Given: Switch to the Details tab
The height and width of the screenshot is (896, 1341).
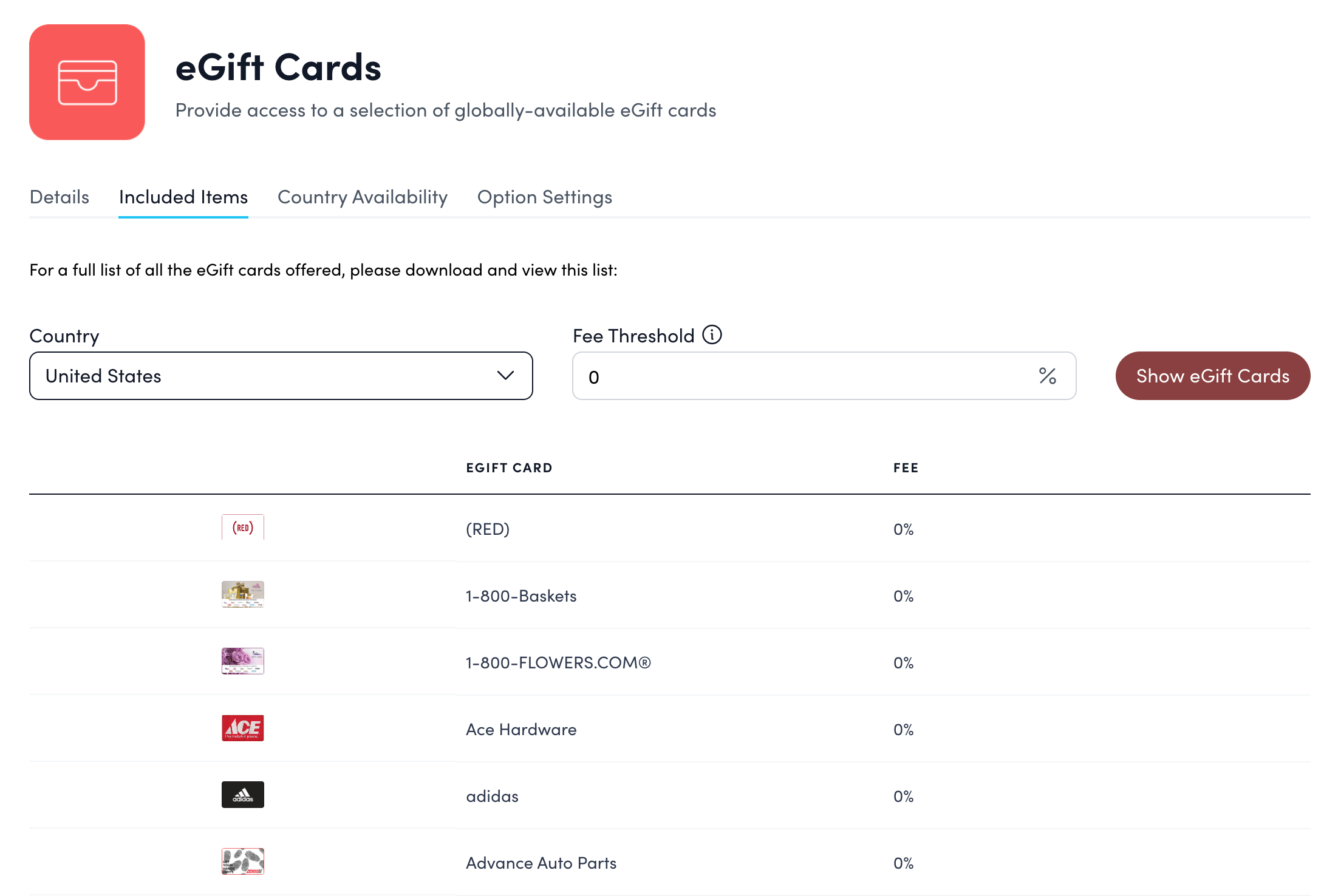Looking at the screenshot, I should (x=60, y=197).
